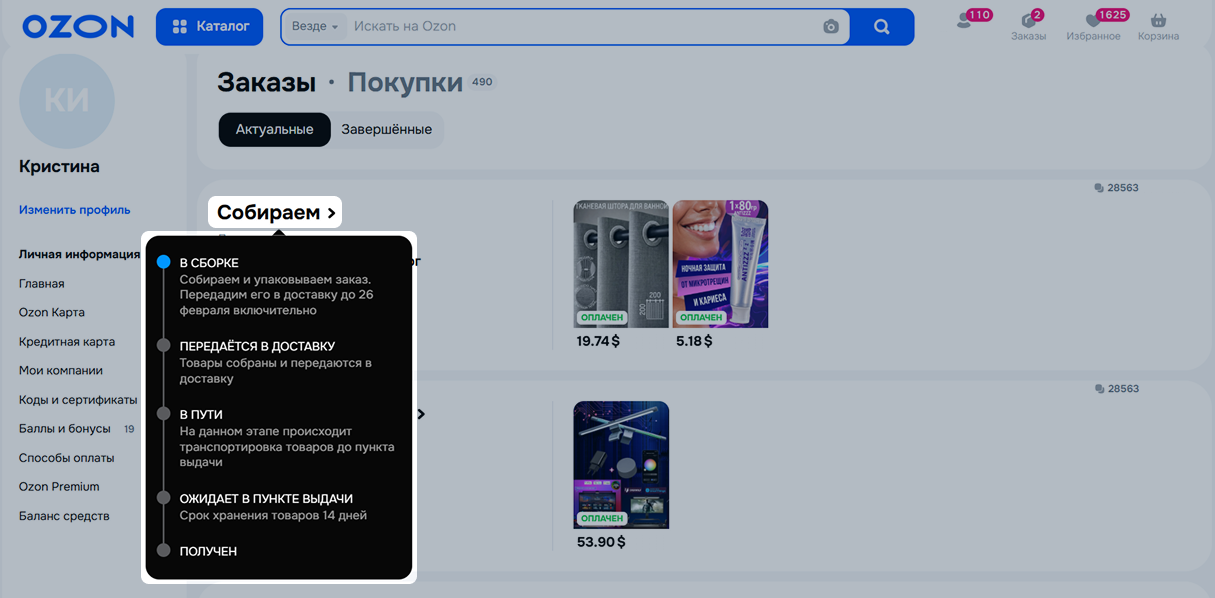Open the toothpaste product thumbnail
The width and height of the screenshot is (1215, 598).
tap(720, 263)
